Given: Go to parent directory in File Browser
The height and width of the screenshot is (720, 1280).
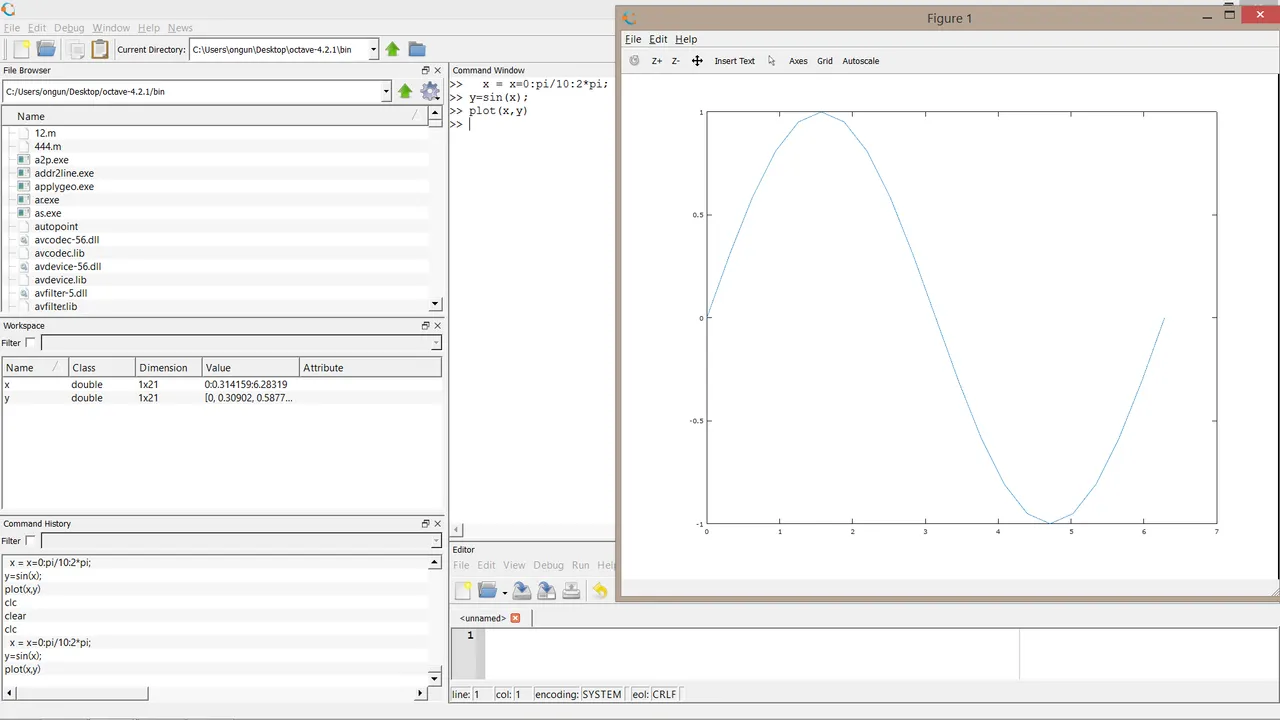Looking at the screenshot, I should [405, 91].
